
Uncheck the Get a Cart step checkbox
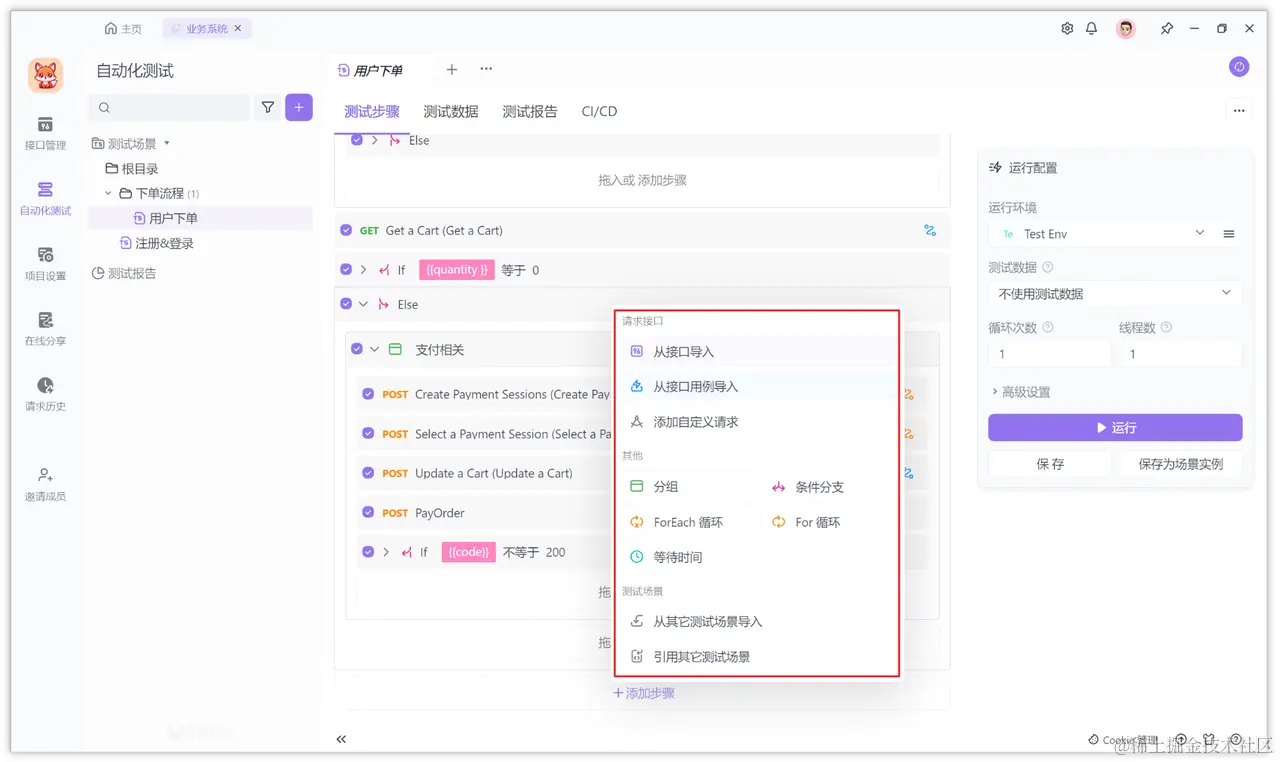coord(345,230)
